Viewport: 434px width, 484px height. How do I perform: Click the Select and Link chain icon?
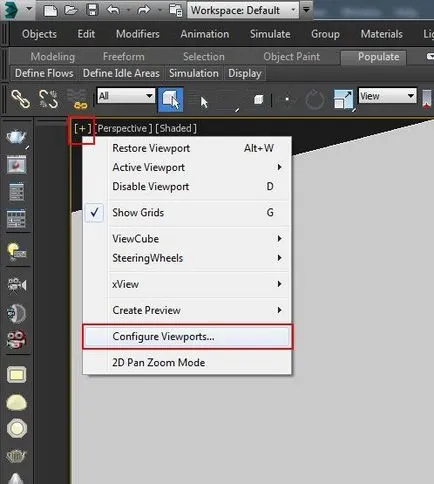click(x=20, y=99)
